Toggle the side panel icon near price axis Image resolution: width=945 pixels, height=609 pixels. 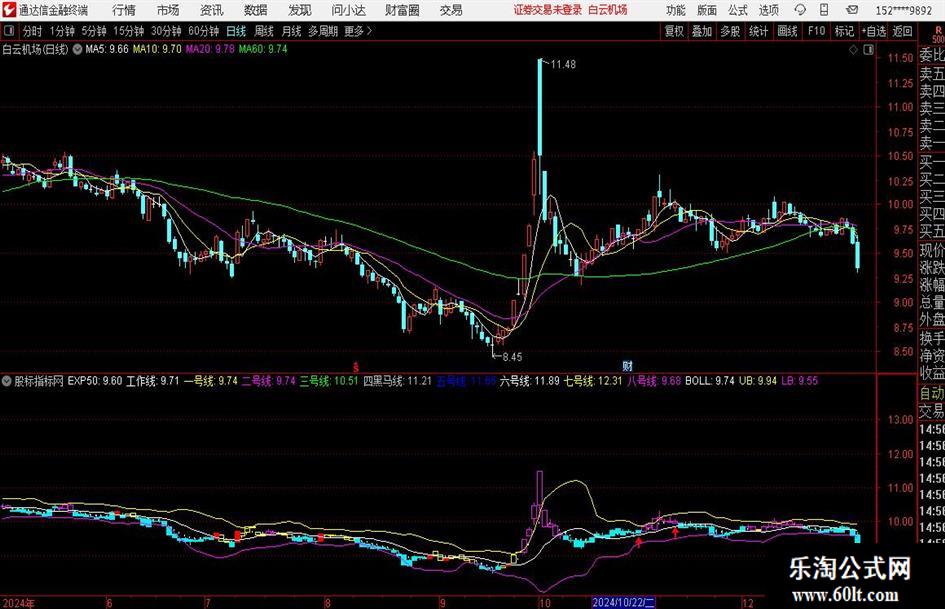(x=868, y=50)
